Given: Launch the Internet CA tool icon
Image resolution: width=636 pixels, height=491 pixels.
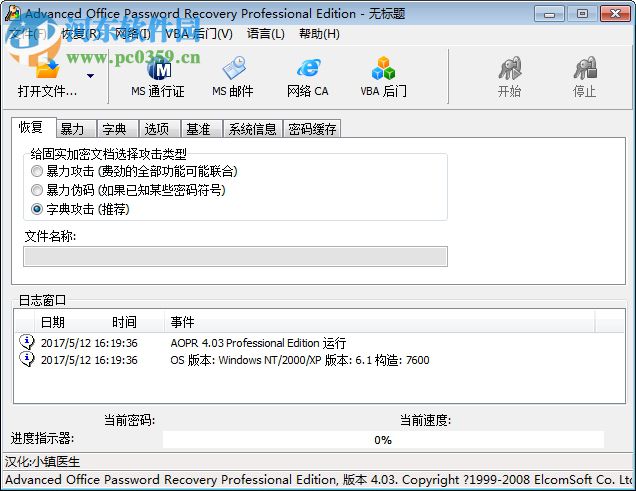Looking at the screenshot, I should point(308,68).
